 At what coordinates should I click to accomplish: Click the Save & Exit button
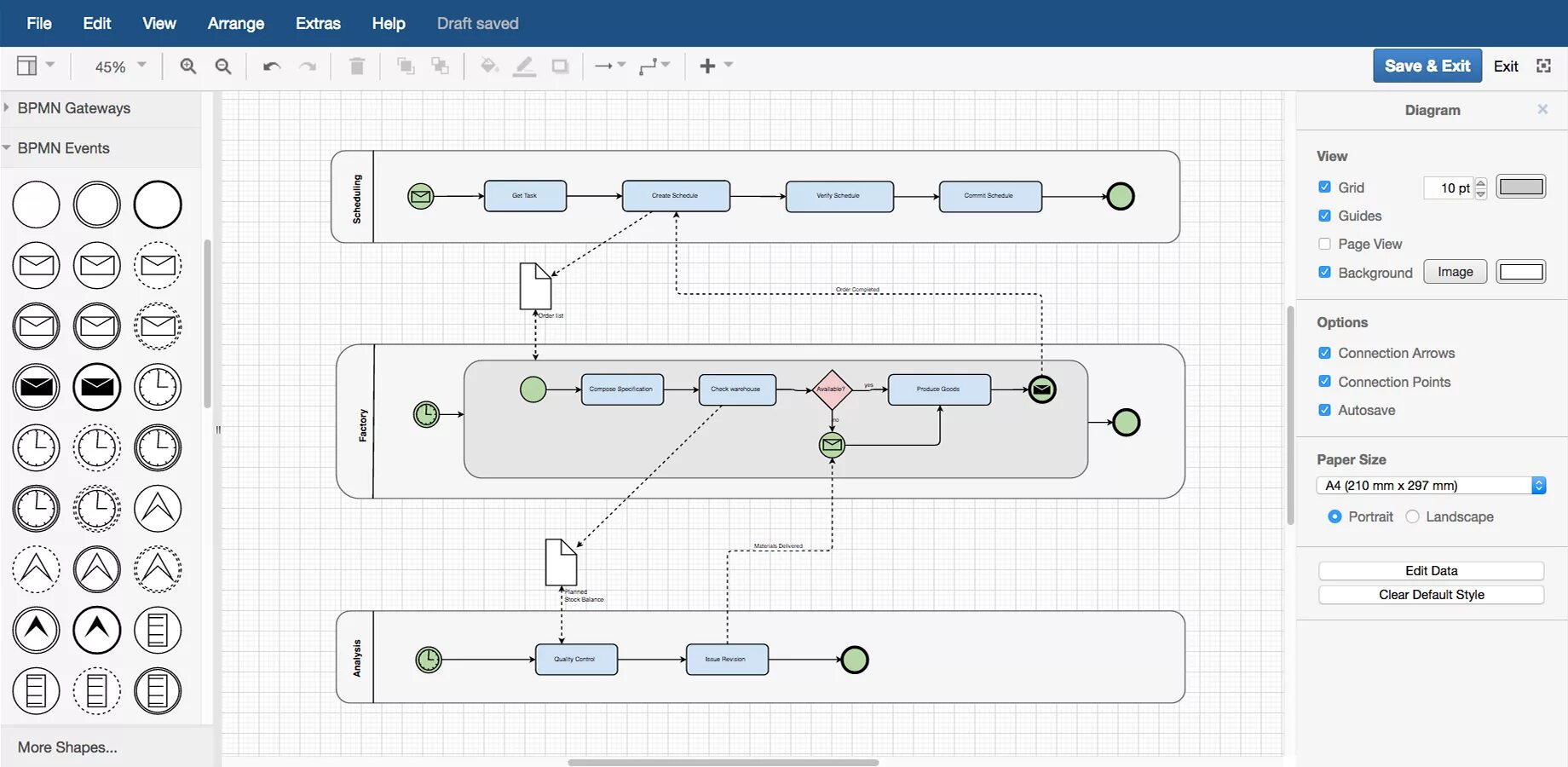[1427, 66]
